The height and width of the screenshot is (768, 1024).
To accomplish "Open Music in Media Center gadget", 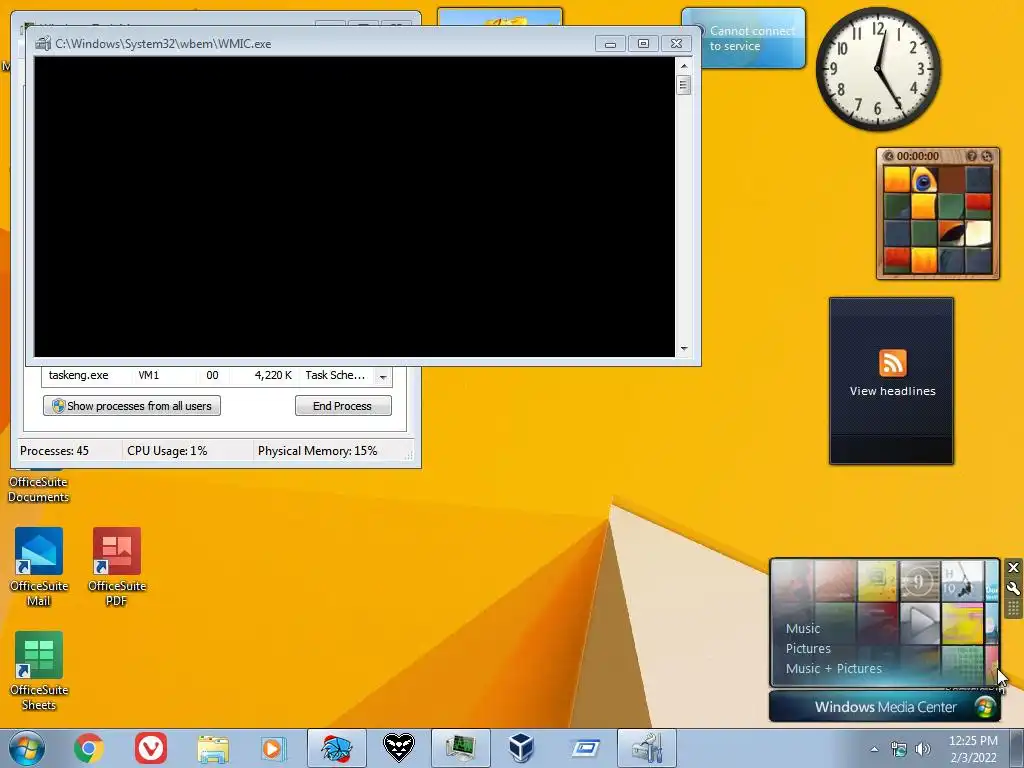I will coord(803,628).
